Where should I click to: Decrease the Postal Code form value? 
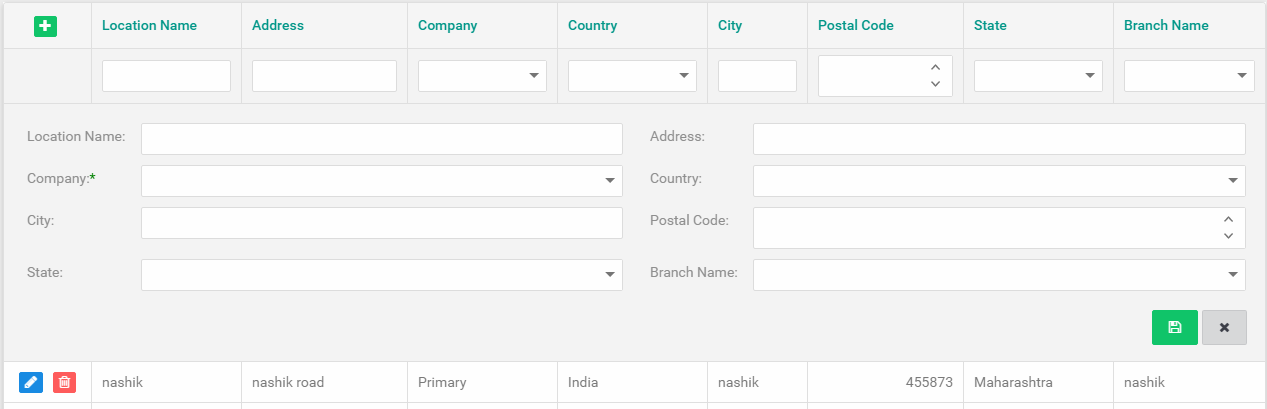coord(1228,237)
